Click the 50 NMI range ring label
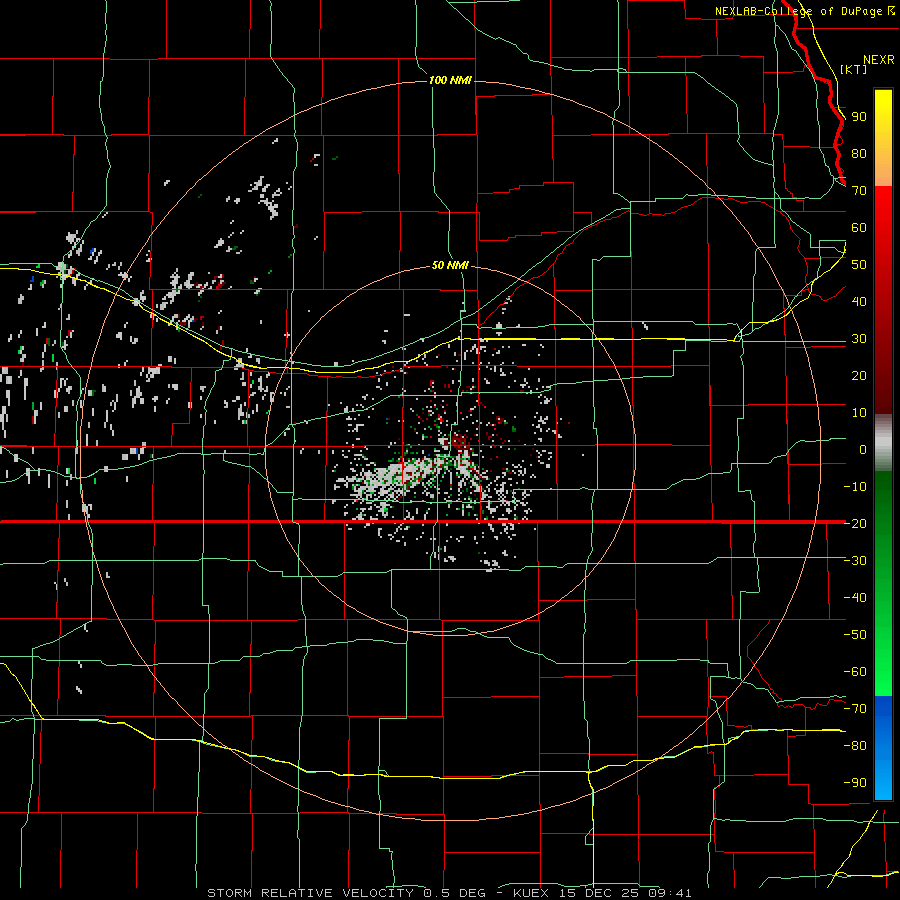900x900 pixels. click(450, 265)
